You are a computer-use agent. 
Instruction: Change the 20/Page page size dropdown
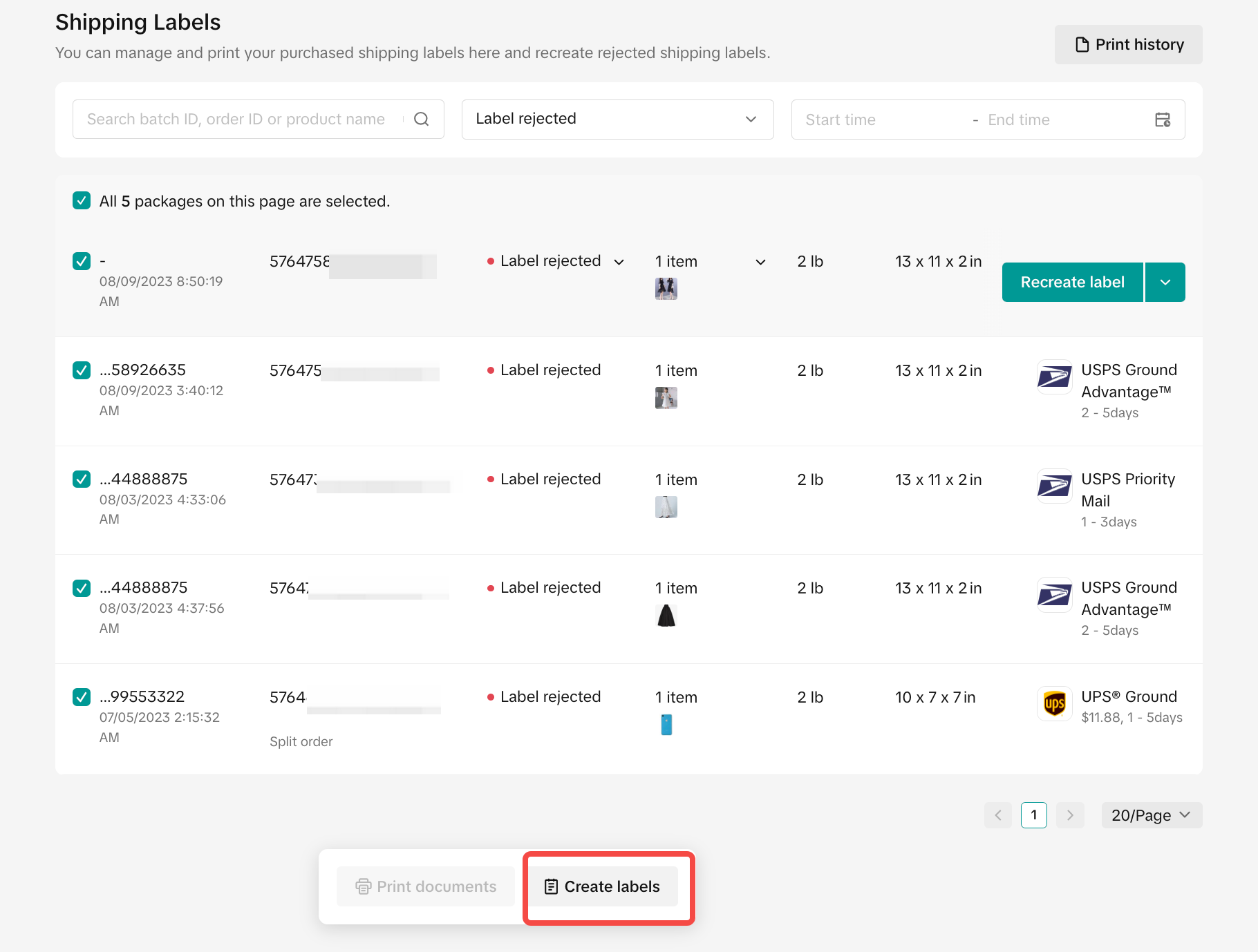pos(1151,815)
